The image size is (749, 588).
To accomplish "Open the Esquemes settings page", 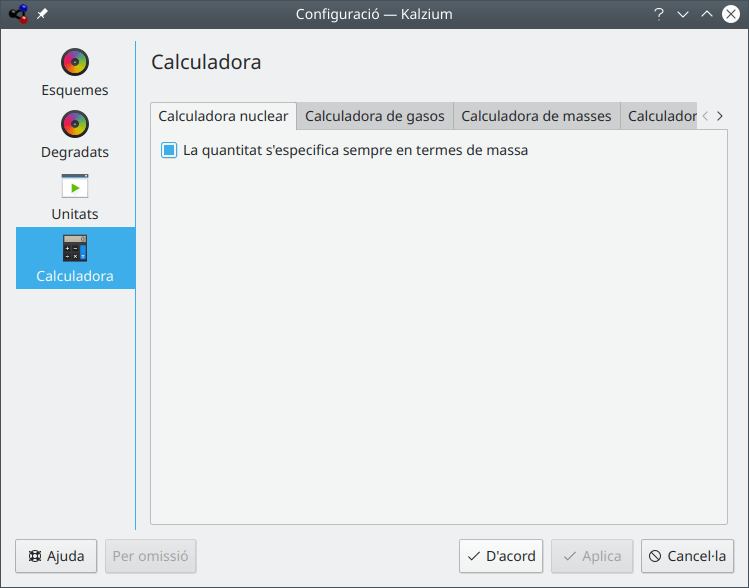I will tap(75, 72).
